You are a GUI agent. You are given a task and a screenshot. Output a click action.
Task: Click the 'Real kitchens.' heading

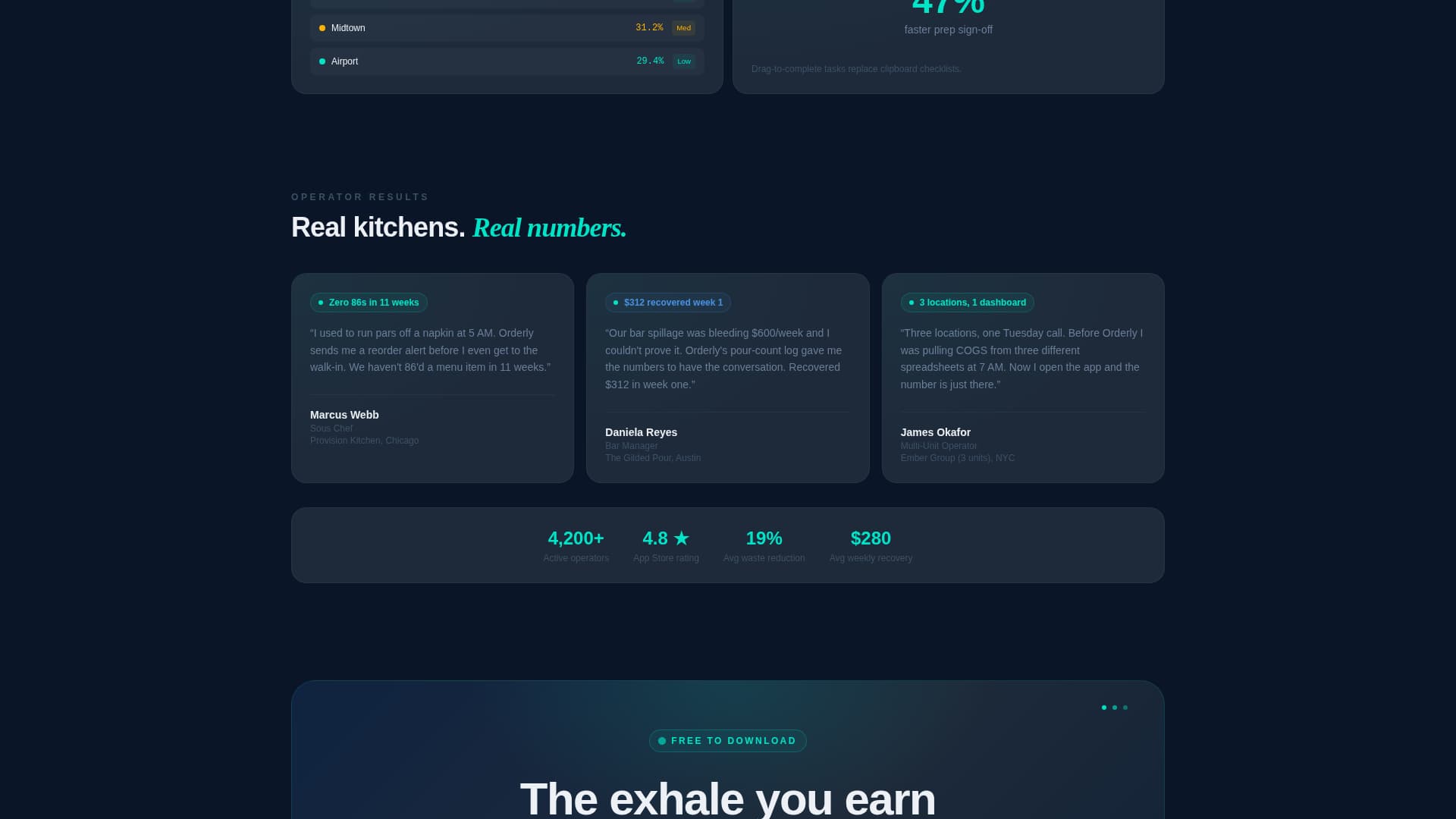pos(378,227)
